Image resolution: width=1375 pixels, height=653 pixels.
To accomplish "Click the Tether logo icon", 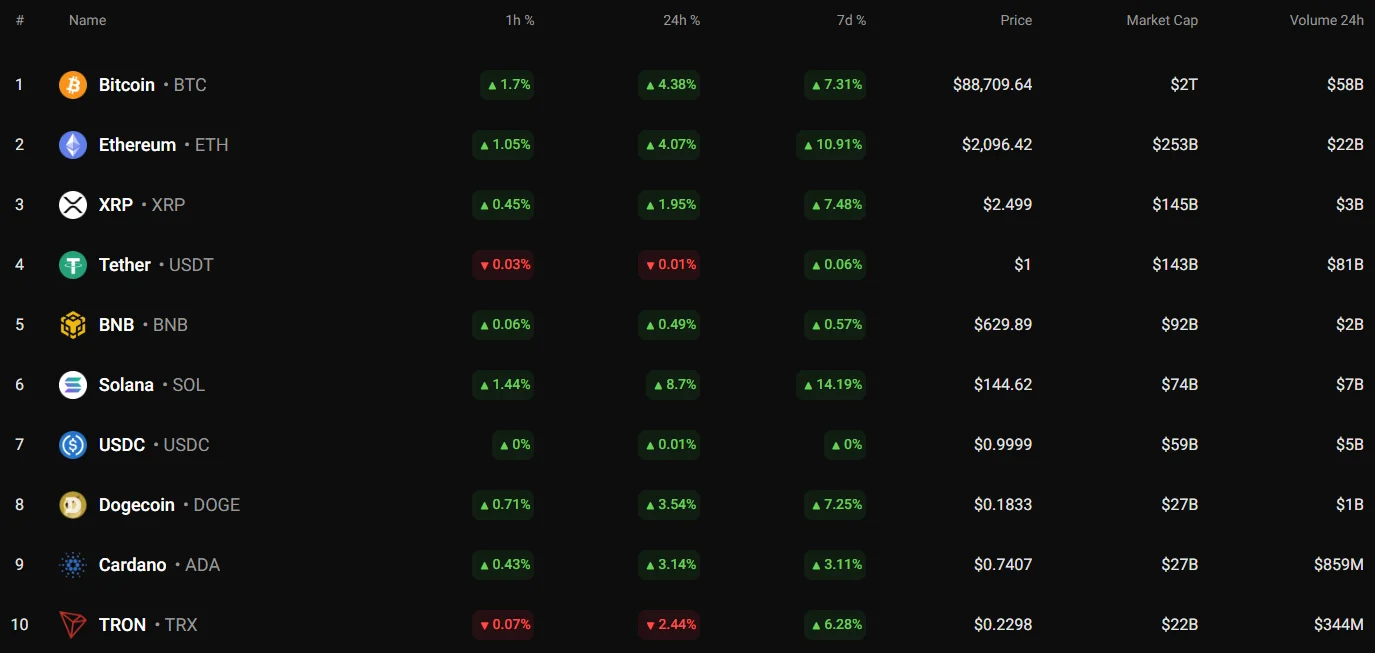I will pyautogui.click(x=73, y=265).
